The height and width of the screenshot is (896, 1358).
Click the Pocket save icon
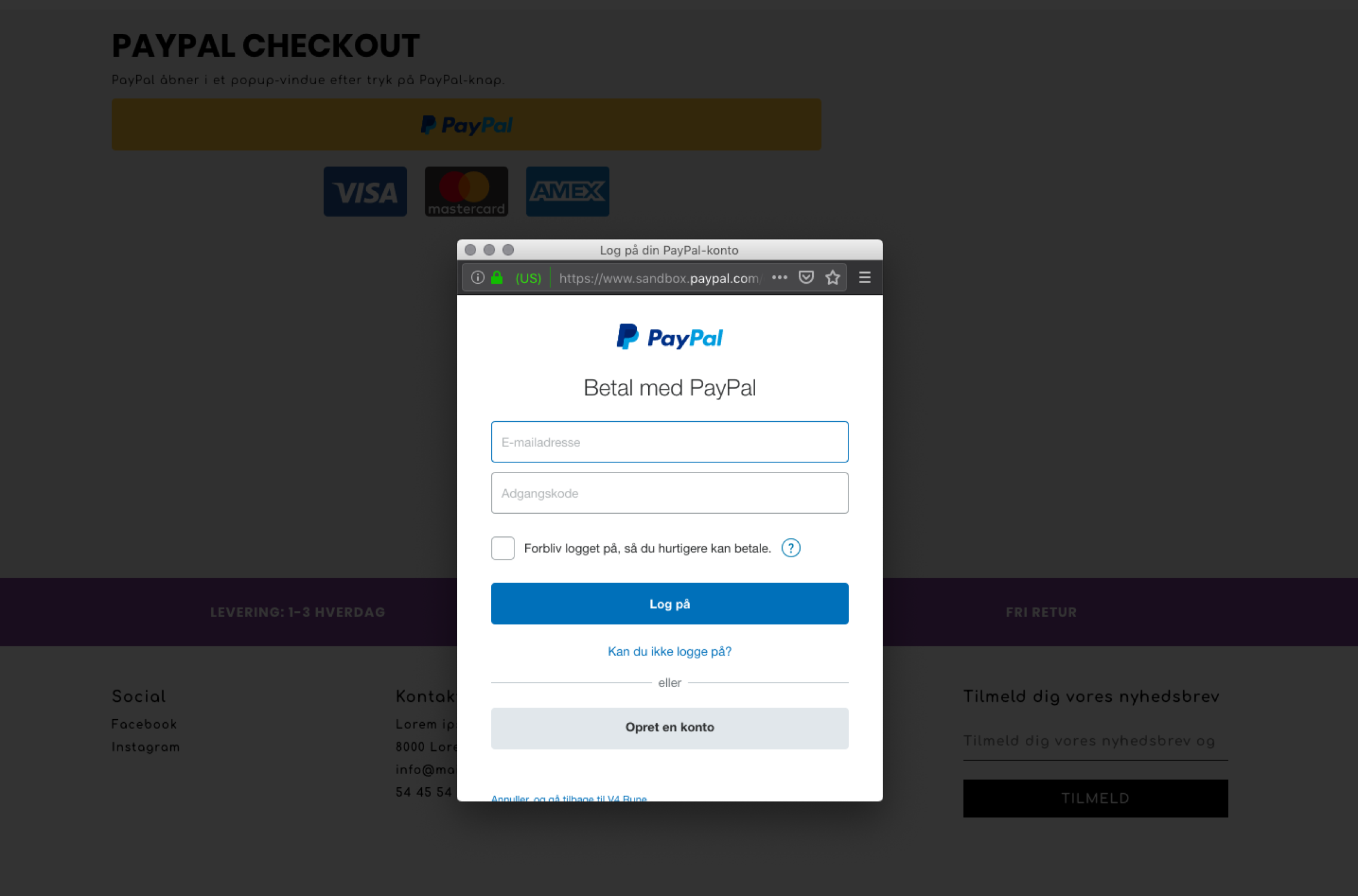806,278
